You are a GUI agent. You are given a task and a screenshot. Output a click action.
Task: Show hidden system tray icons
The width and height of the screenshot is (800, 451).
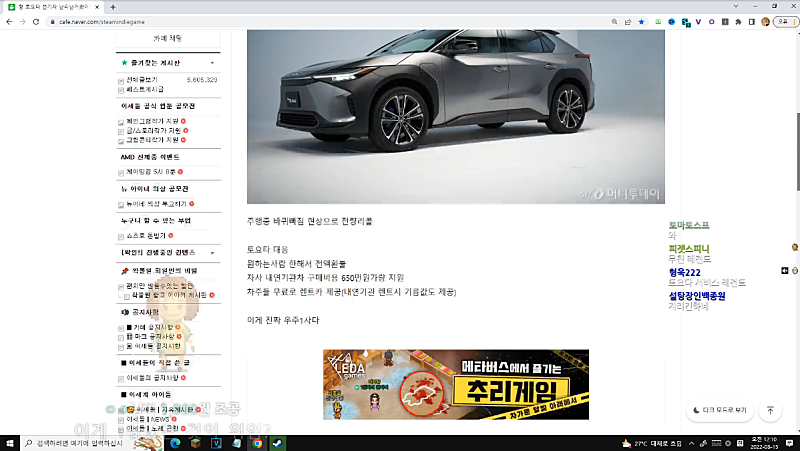click(x=691, y=443)
